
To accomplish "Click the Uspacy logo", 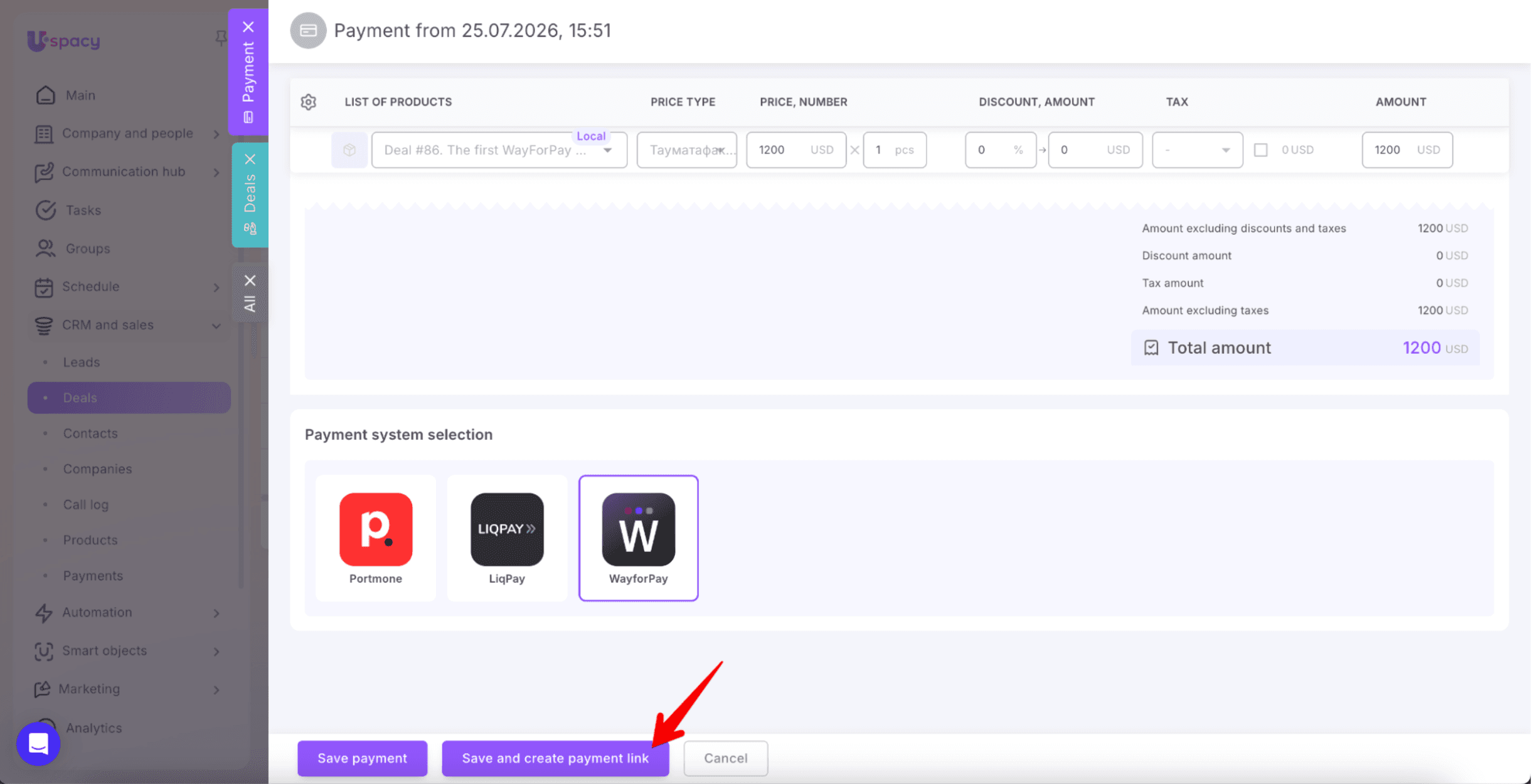I will point(63,41).
